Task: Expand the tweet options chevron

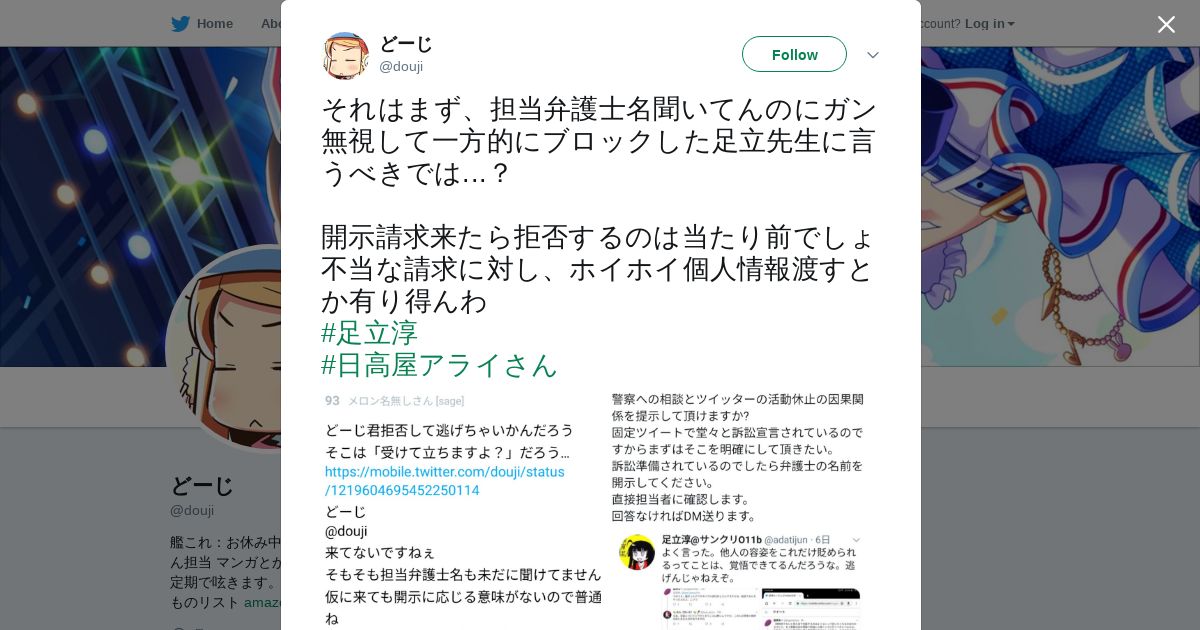Action: click(872, 55)
